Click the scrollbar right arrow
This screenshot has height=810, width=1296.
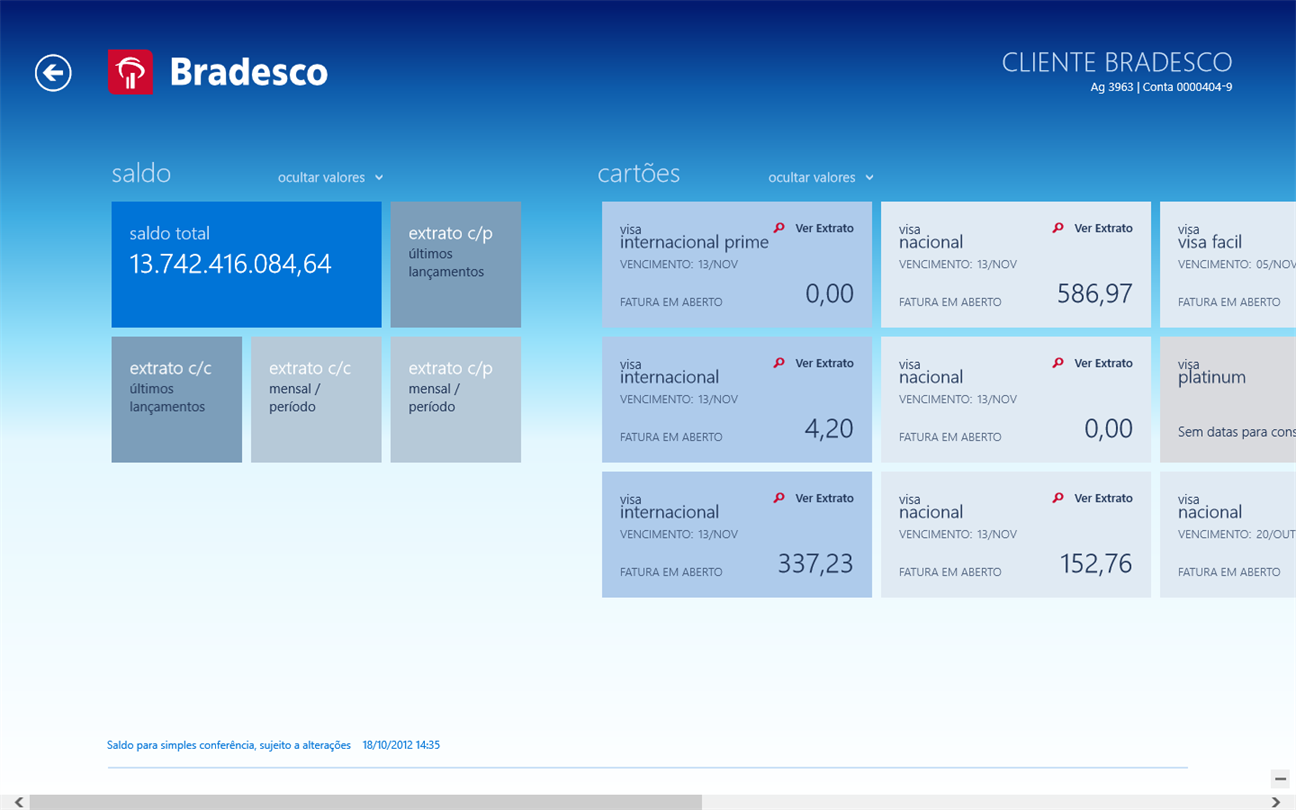[1277, 802]
